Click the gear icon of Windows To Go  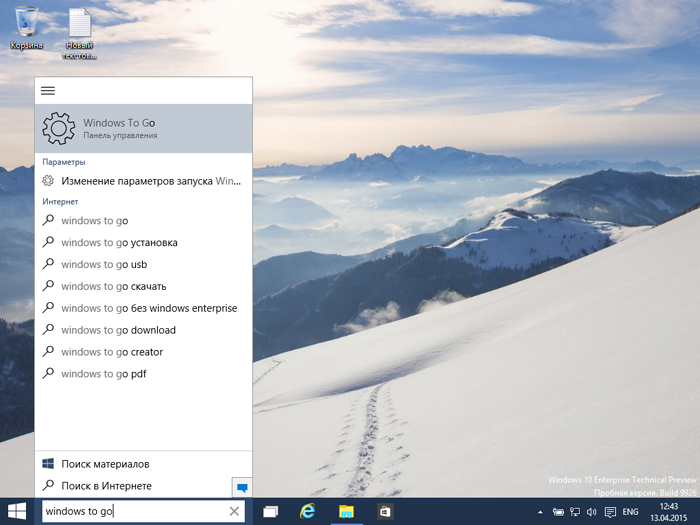58,128
